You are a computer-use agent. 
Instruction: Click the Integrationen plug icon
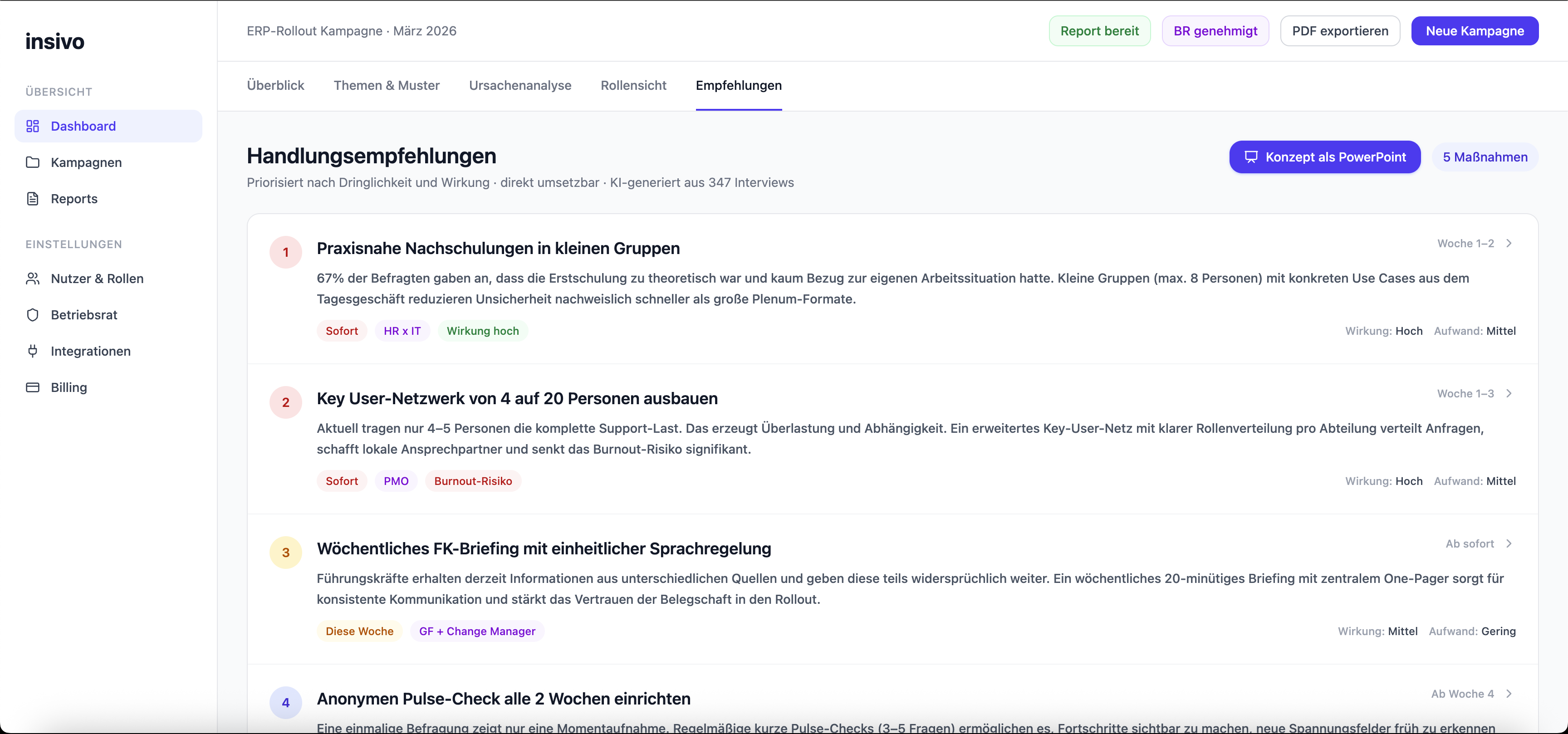pos(33,351)
